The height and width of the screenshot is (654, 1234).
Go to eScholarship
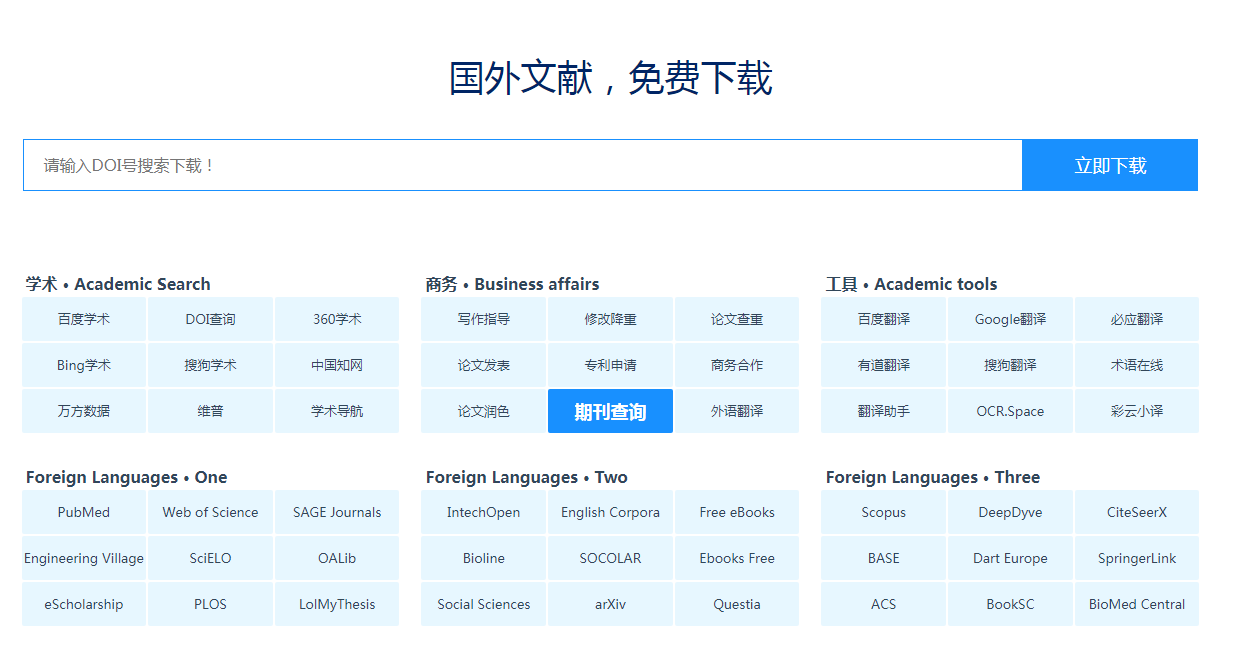tap(84, 604)
